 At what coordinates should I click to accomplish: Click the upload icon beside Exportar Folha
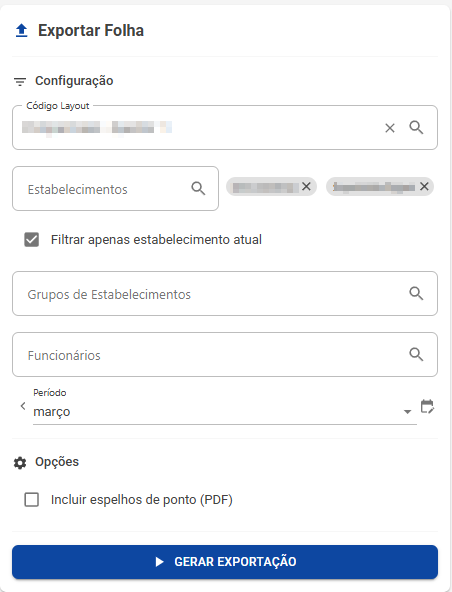tap(22, 31)
